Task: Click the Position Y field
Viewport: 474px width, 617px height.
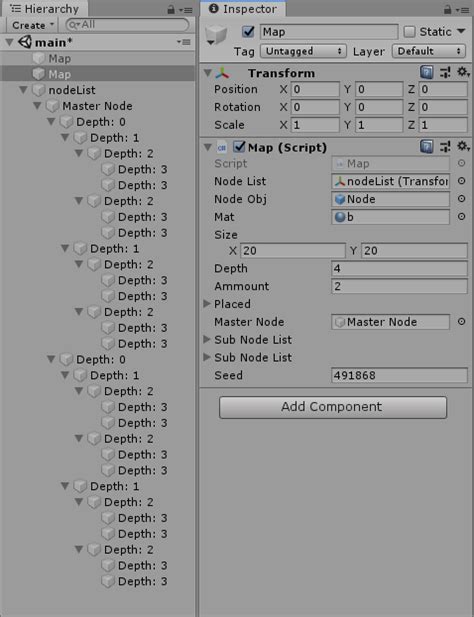Action: [379, 89]
